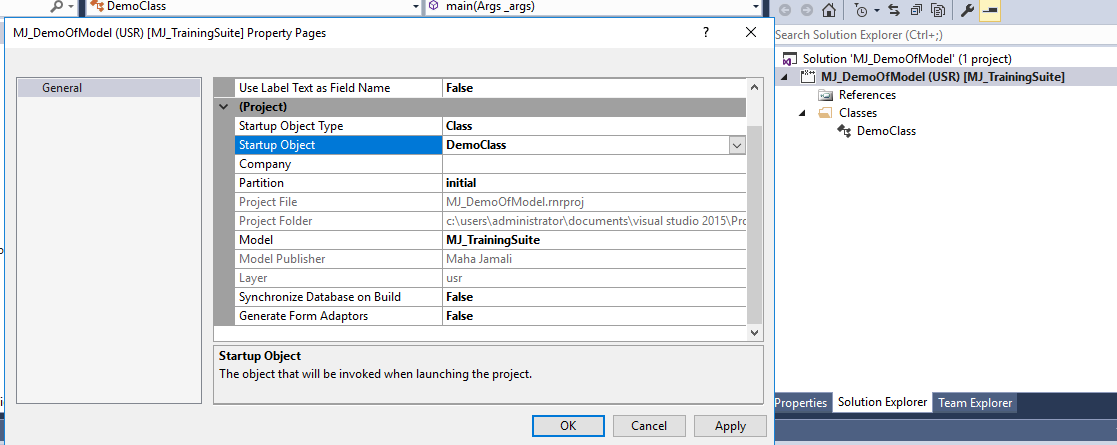1117x445 pixels.
Task: Click Sync with Active Document icon
Action: pos(893,10)
